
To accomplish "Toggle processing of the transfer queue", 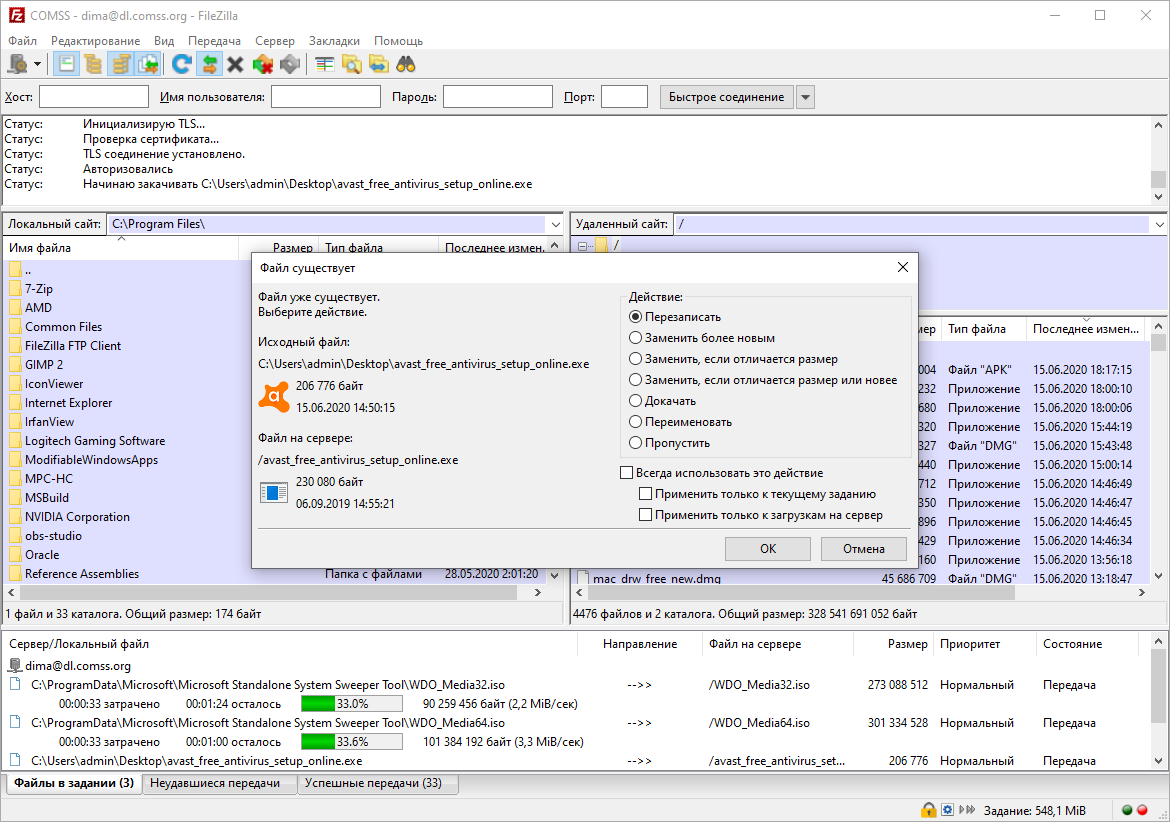I will [x=209, y=64].
